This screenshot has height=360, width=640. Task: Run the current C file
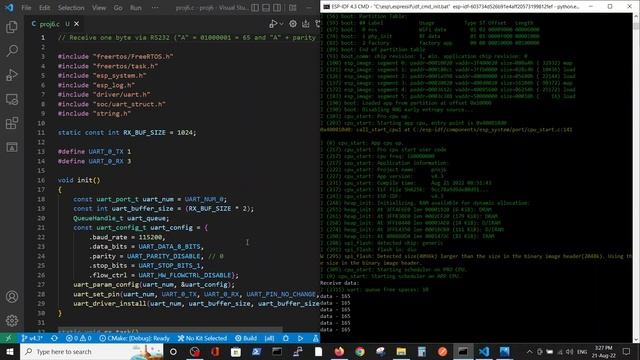pos(273,24)
